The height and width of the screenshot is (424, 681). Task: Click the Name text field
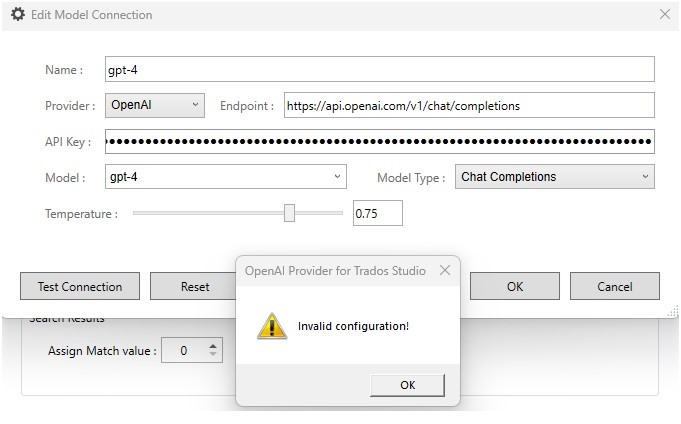(379, 70)
